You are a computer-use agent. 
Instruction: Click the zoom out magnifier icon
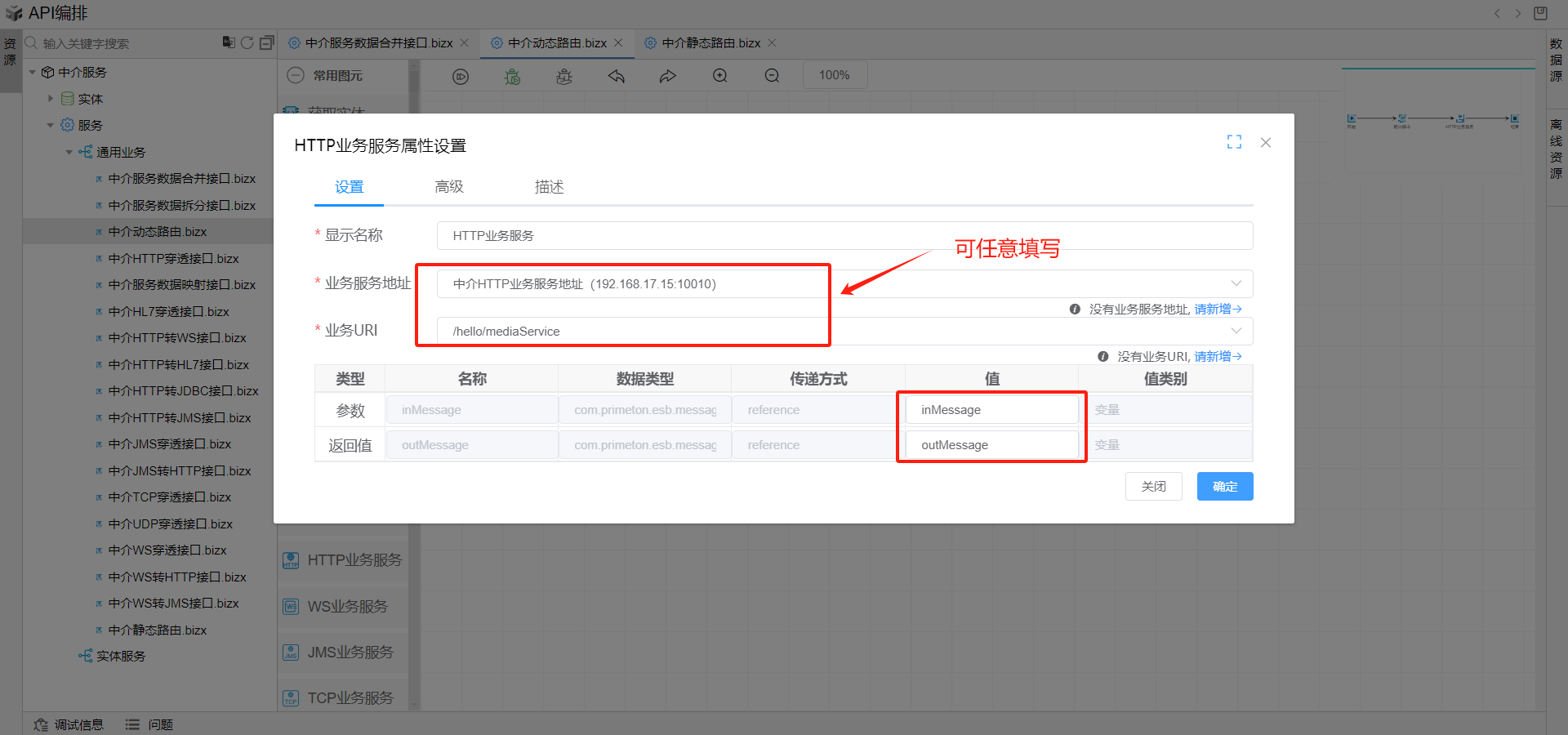[x=772, y=76]
